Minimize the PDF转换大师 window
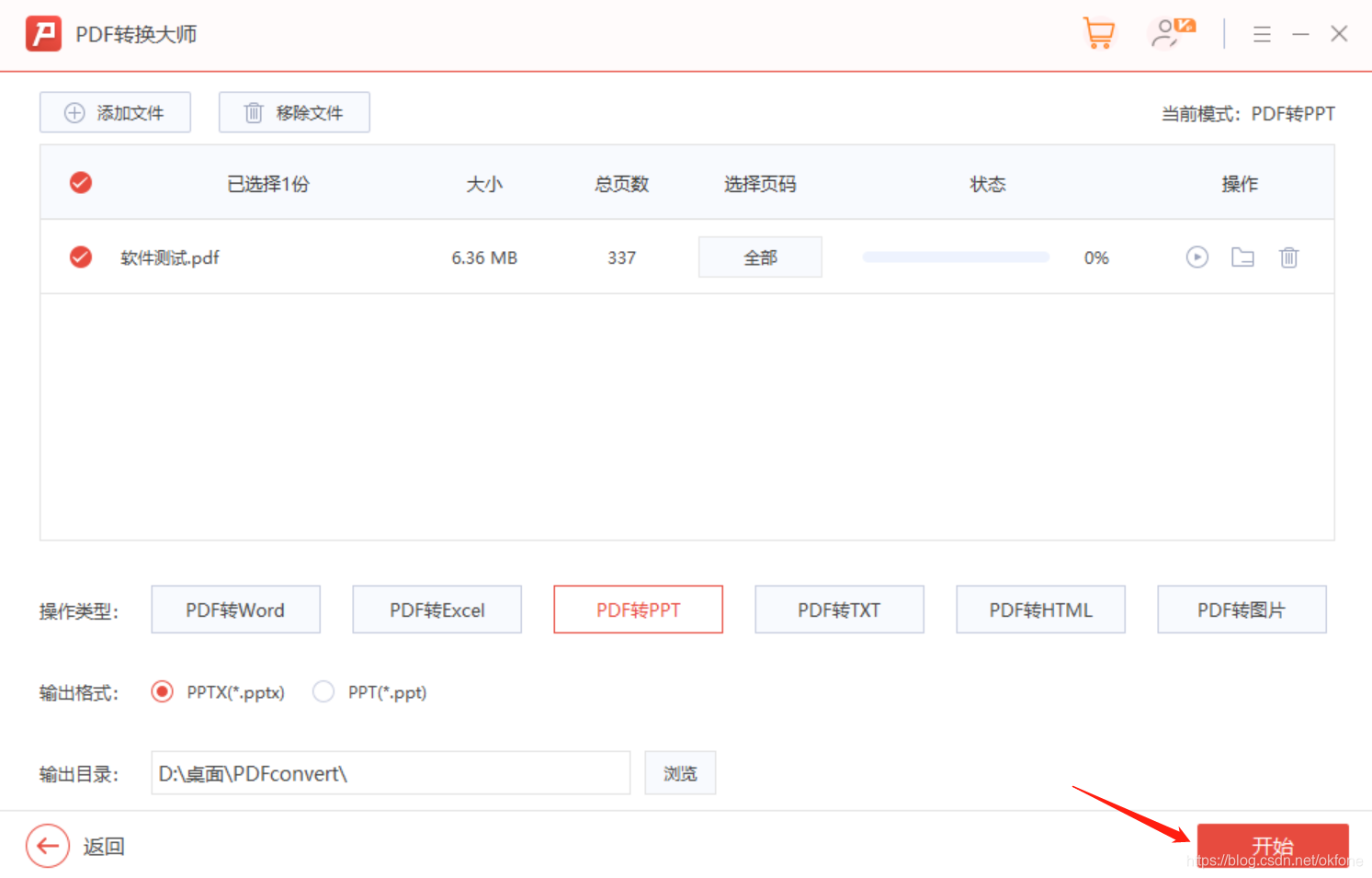Viewport: 1372px width, 878px height. 1300,35
